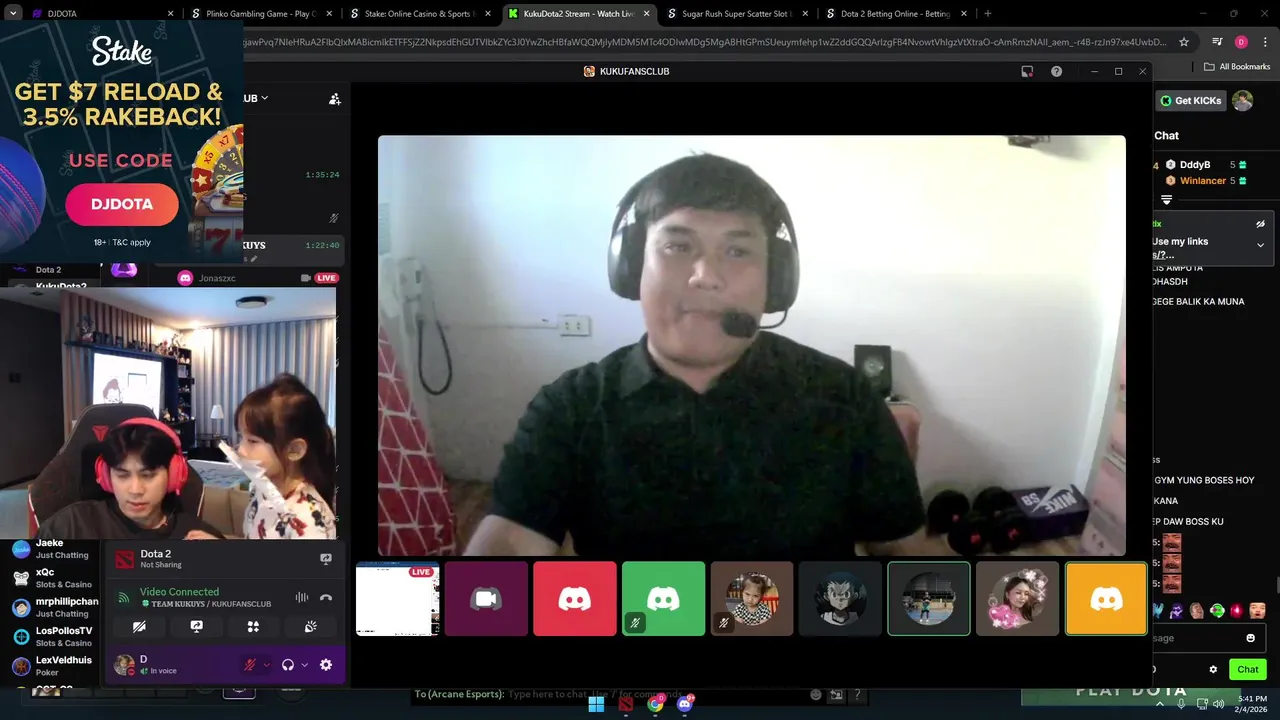The image size is (1280, 720).
Task: Open Jonaszxc live user row
Action: point(258,278)
